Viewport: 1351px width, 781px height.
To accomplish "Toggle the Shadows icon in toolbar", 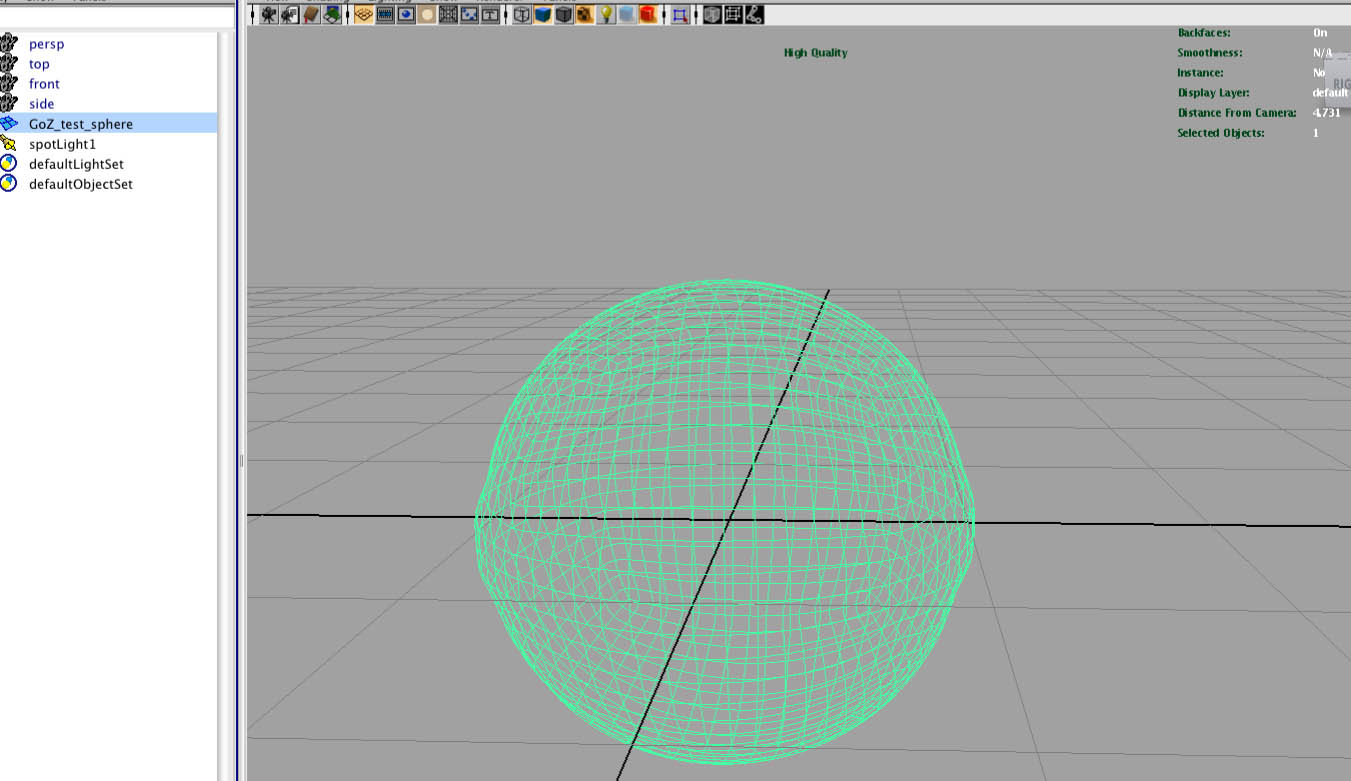I will pyautogui.click(x=627, y=15).
